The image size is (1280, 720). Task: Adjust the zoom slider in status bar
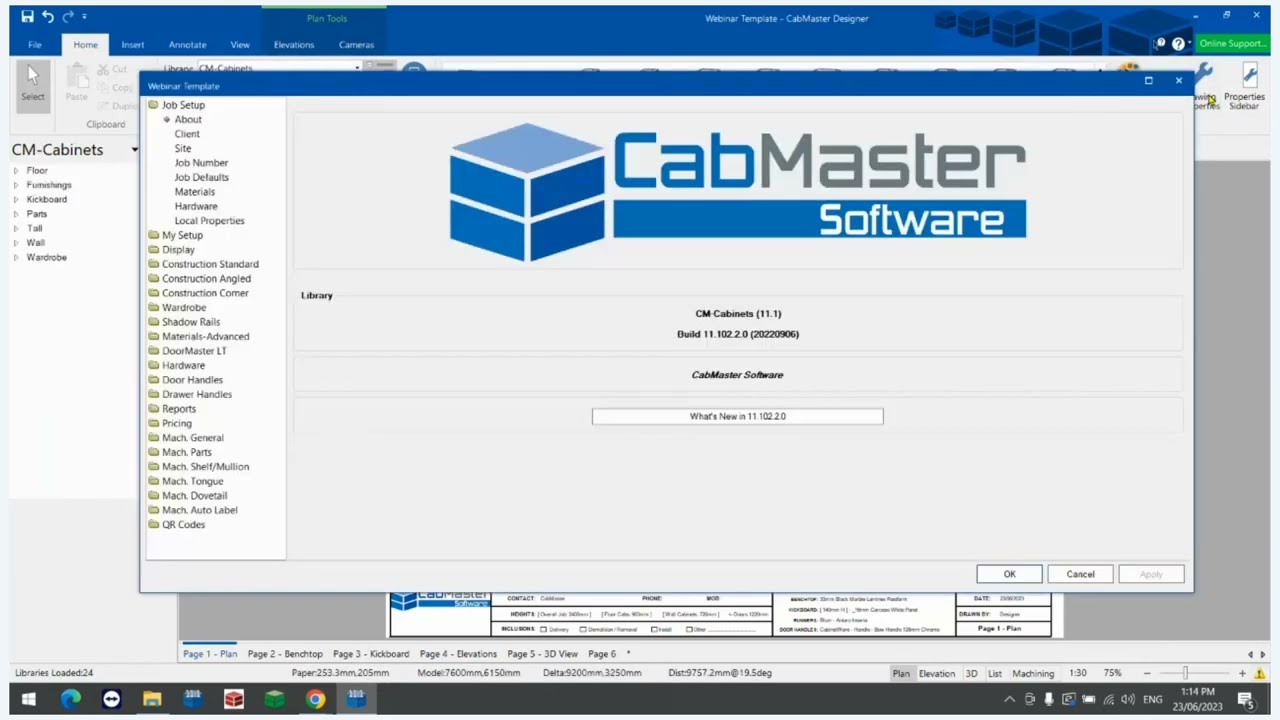(x=1185, y=673)
